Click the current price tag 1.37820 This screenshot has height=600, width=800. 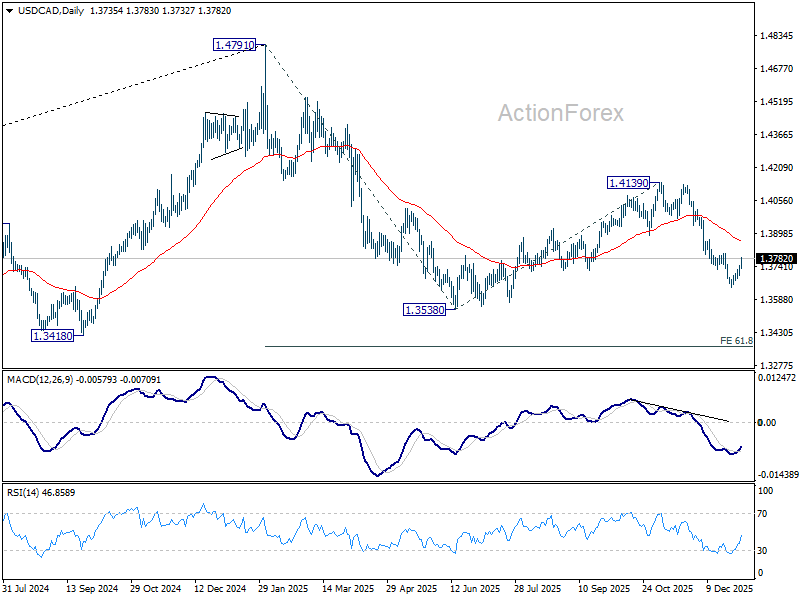(x=776, y=259)
